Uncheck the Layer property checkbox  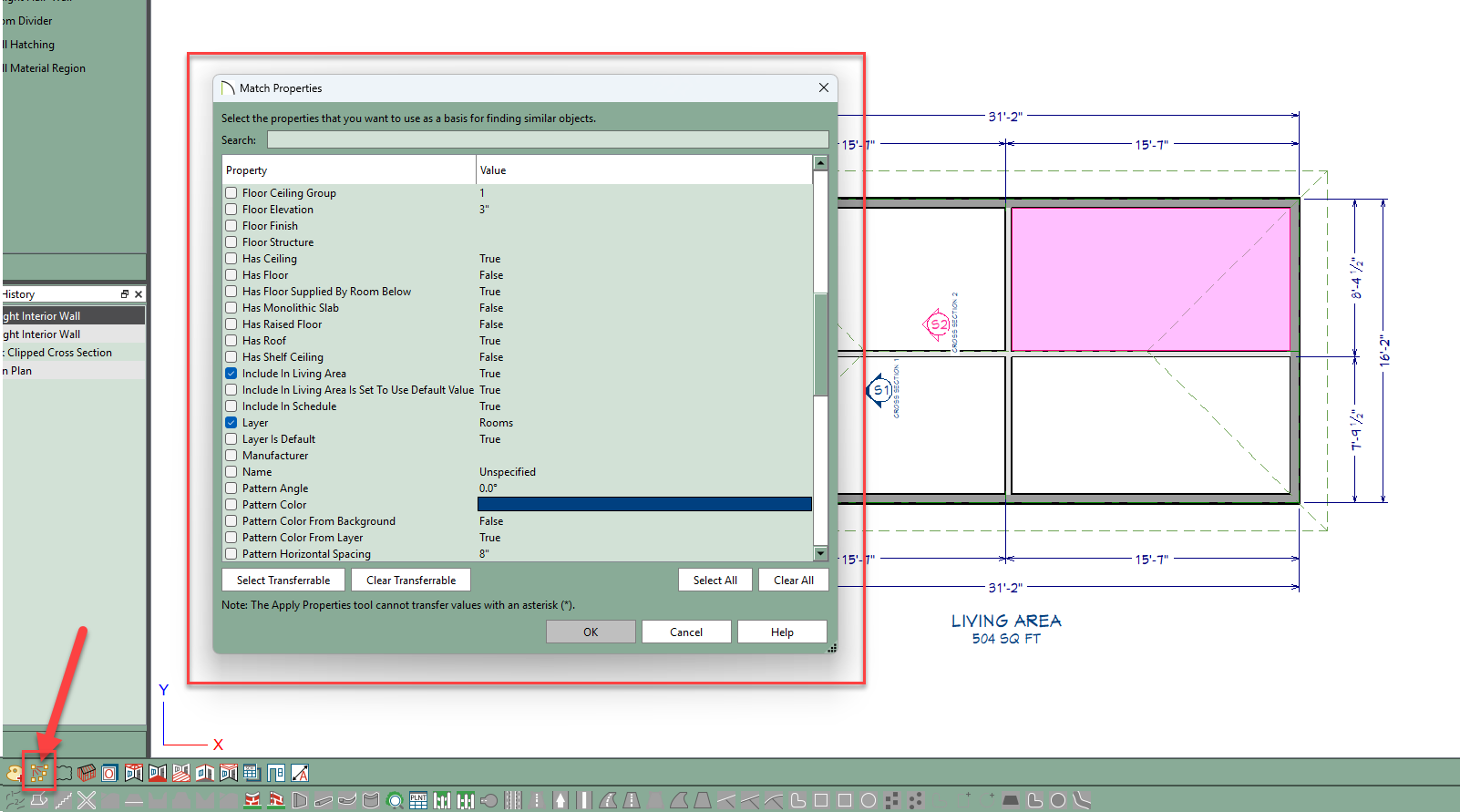tap(231, 423)
